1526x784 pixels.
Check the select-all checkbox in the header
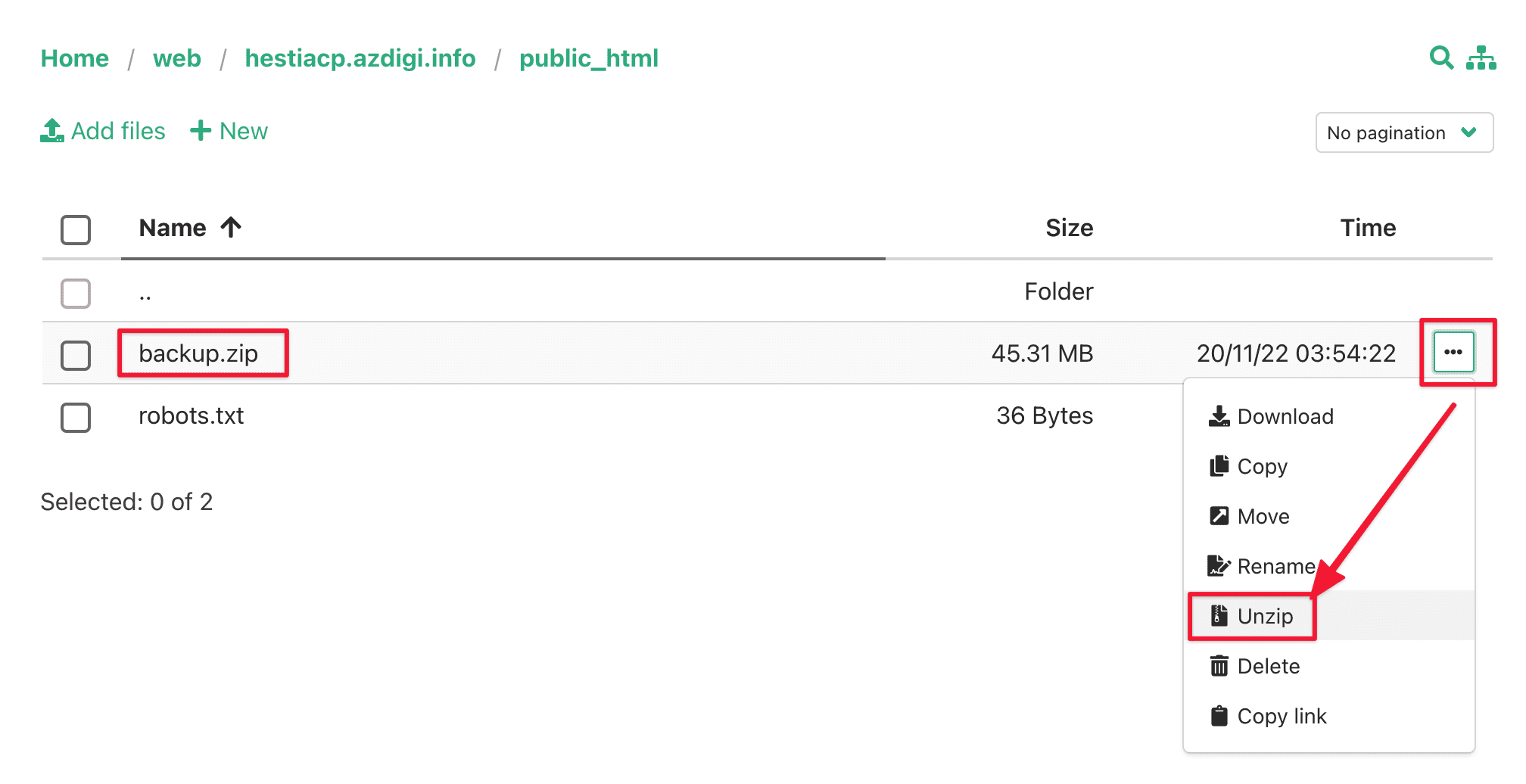pos(75,229)
